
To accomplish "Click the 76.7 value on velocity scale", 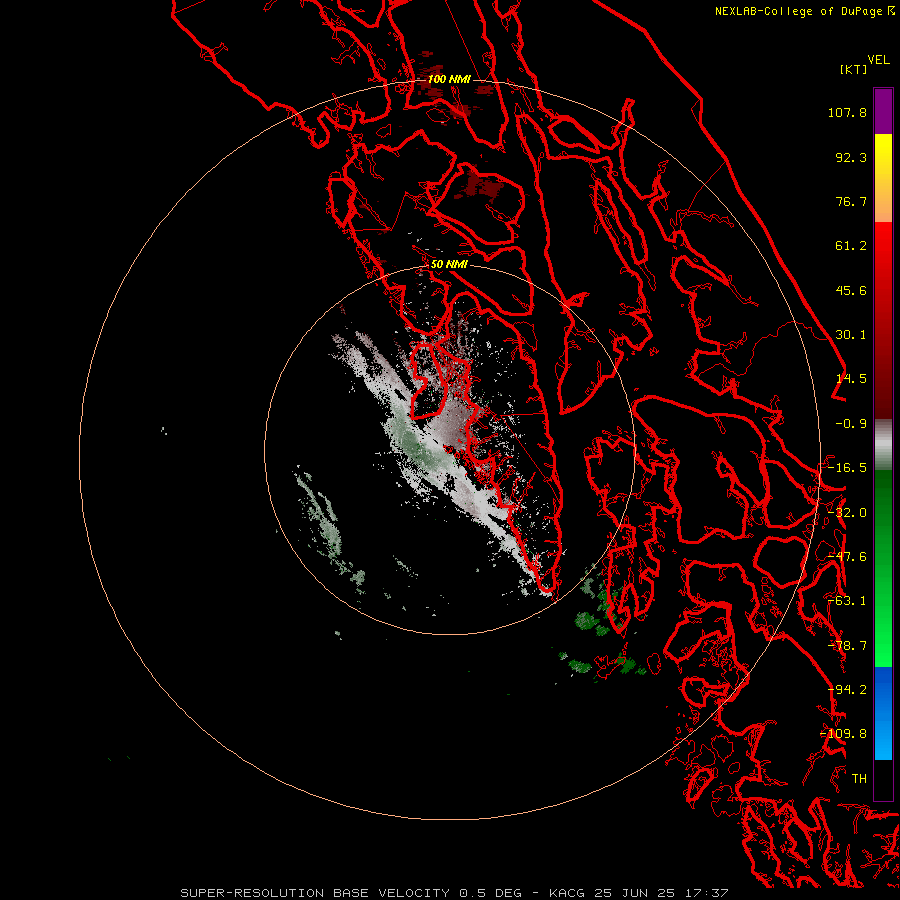I will tap(851, 201).
